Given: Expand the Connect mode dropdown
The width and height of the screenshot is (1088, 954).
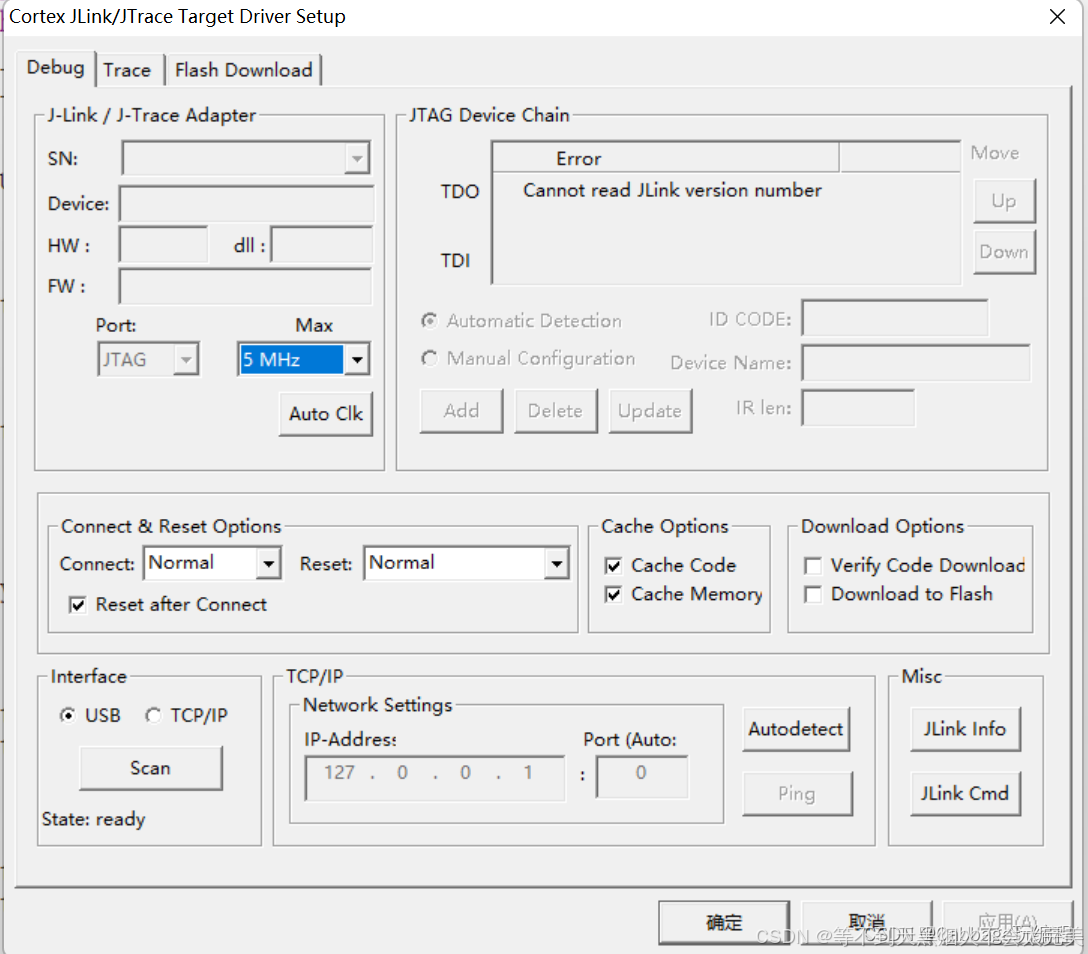Looking at the screenshot, I should [x=269, y=563].
